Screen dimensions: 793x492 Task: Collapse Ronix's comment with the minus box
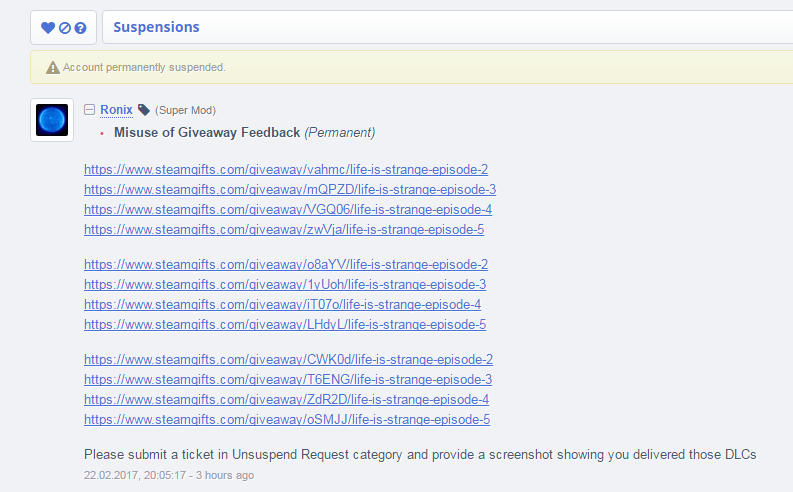pyautogui.click(x=90, y=110)
